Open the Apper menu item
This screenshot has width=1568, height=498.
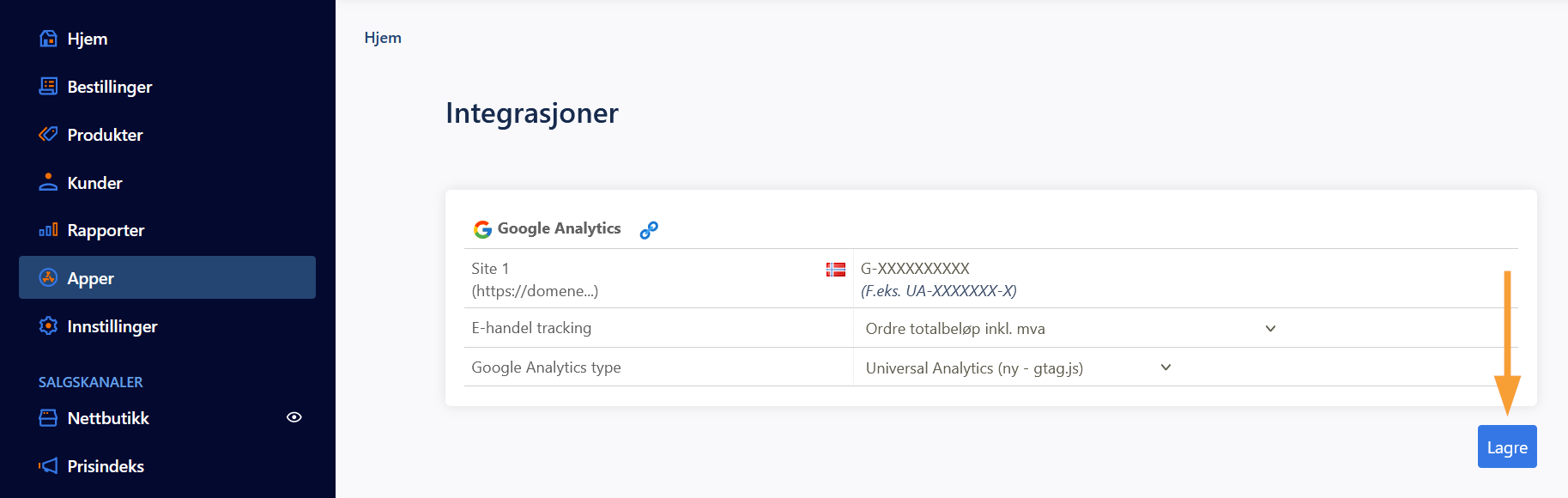pyautogui.click(x=167, y=278)
